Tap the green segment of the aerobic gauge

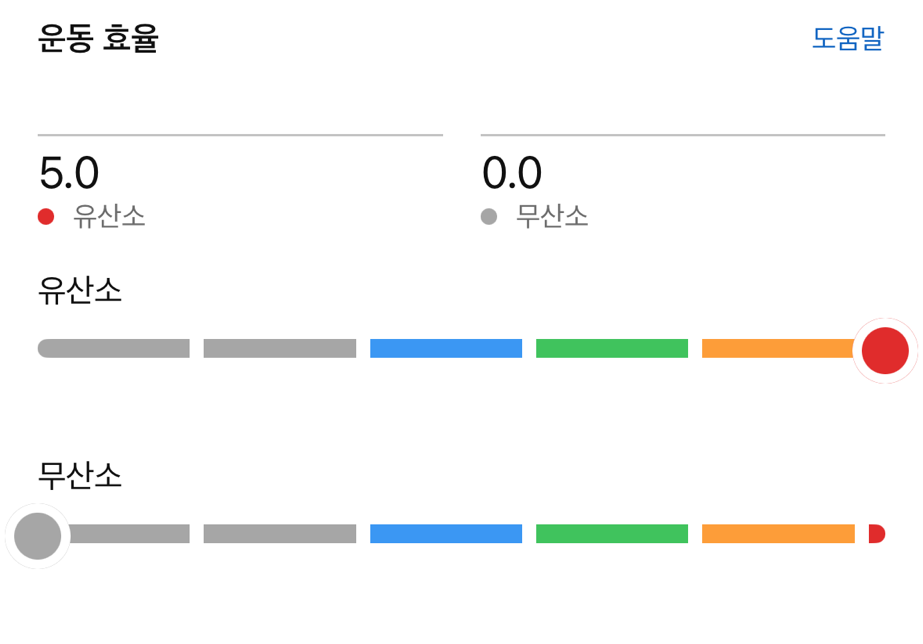(x=612, y=348)
